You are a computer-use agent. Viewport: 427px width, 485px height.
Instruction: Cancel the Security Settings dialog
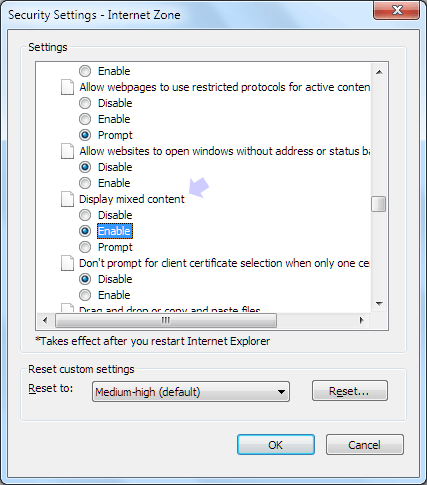coord(365,445)
